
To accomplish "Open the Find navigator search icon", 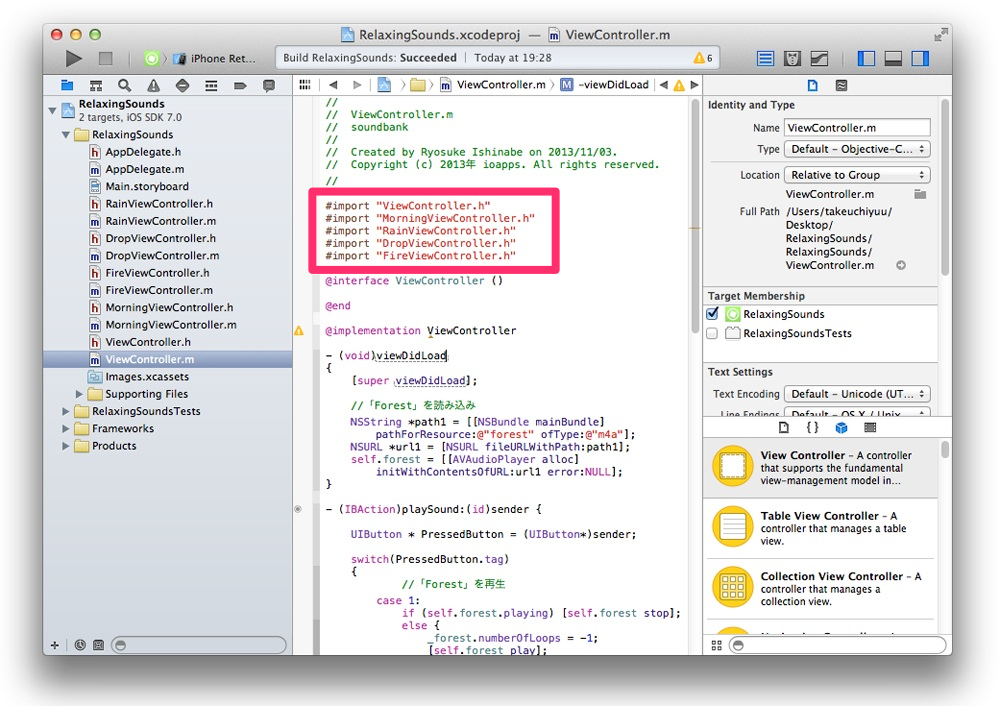I will pos(125,86).
